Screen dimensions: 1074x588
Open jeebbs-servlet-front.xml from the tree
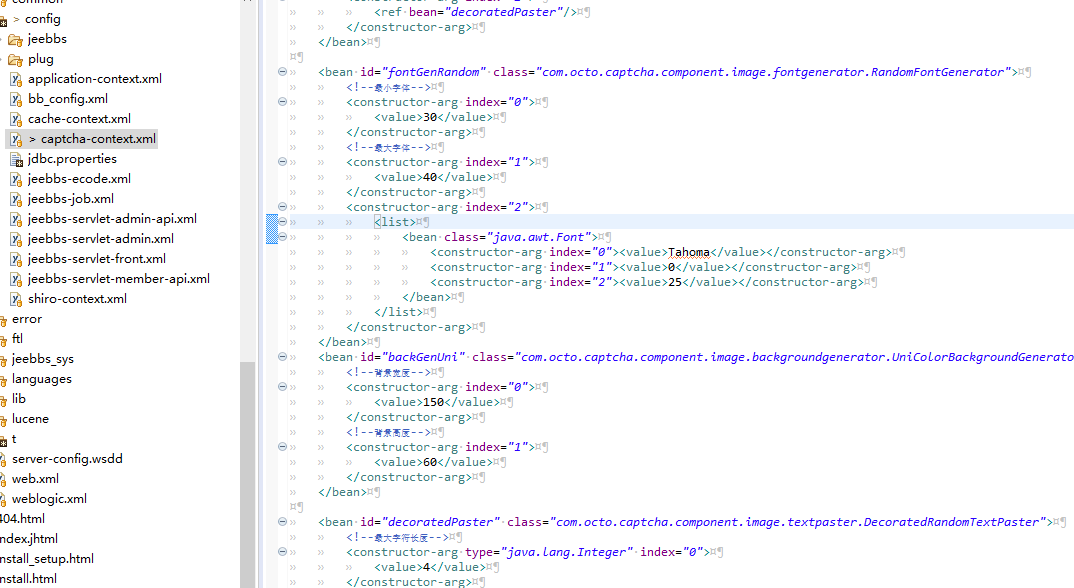click(97, 258)
